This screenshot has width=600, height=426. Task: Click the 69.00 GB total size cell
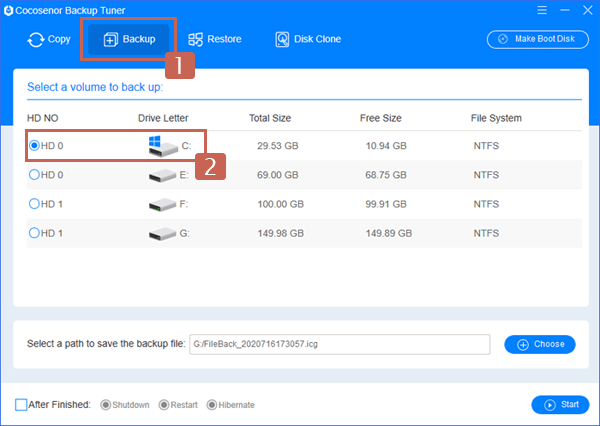(x=277, y=175)
